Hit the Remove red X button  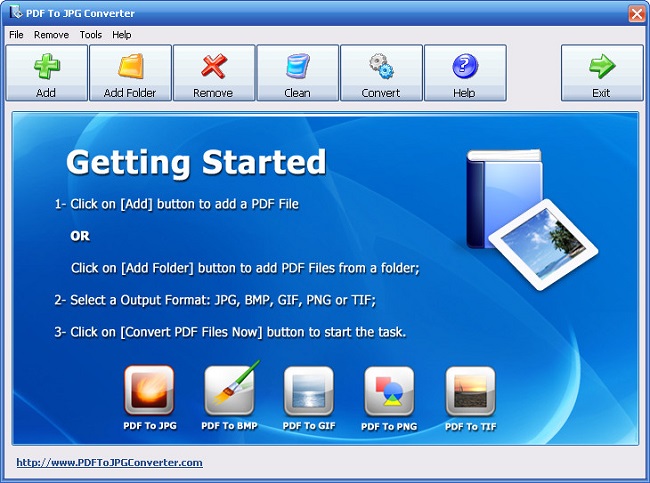213,73
